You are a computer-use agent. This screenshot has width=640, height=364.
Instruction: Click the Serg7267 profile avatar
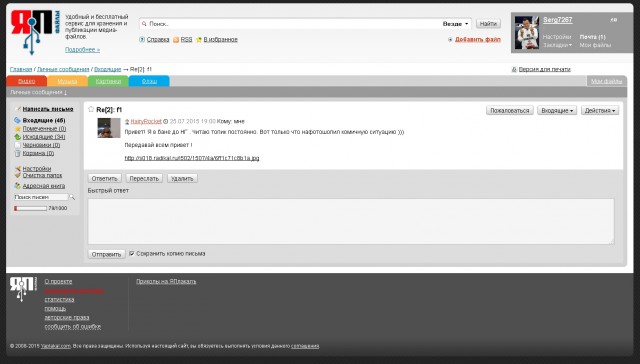coord(527,33)
